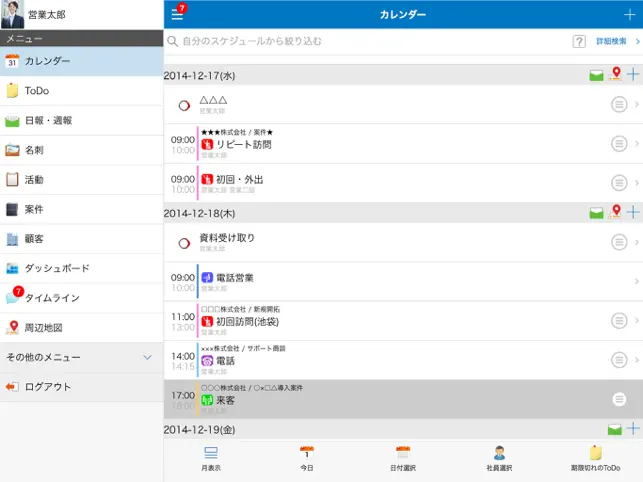Image resolution: width=643 pixels, height=482 pixels.
Task: Expand リピート訪問 entry via right chevron
Action: pos(637,144)
